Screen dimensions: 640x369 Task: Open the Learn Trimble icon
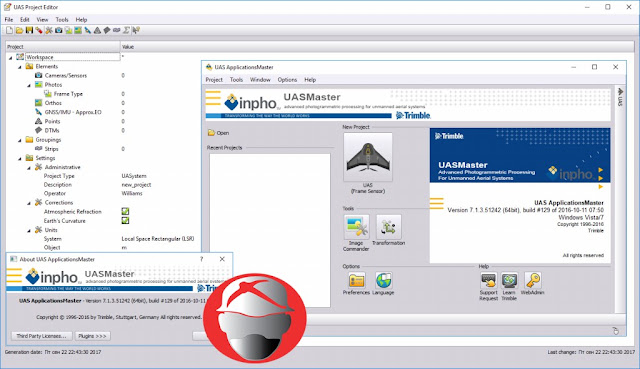tap(509, 280)
